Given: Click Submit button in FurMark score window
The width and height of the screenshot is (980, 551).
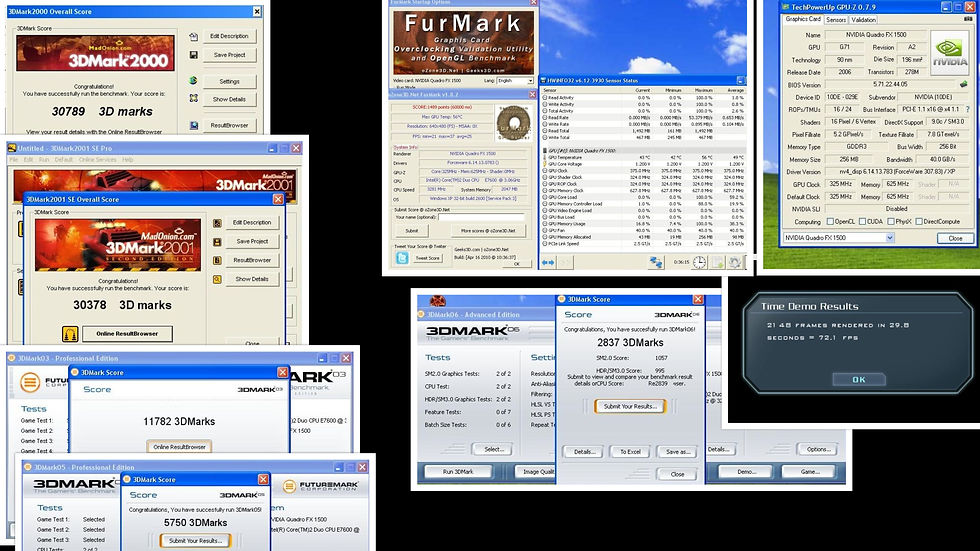Looking at the screenshot, I should (412, 231).
